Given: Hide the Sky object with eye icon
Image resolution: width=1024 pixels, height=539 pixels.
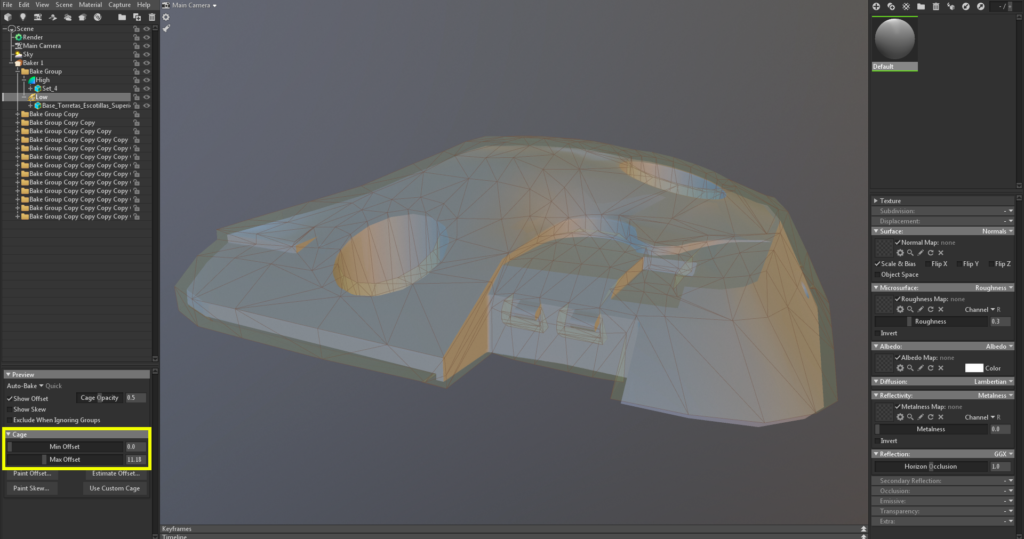Looking at the screenshot, I should (x=146, y=55).
